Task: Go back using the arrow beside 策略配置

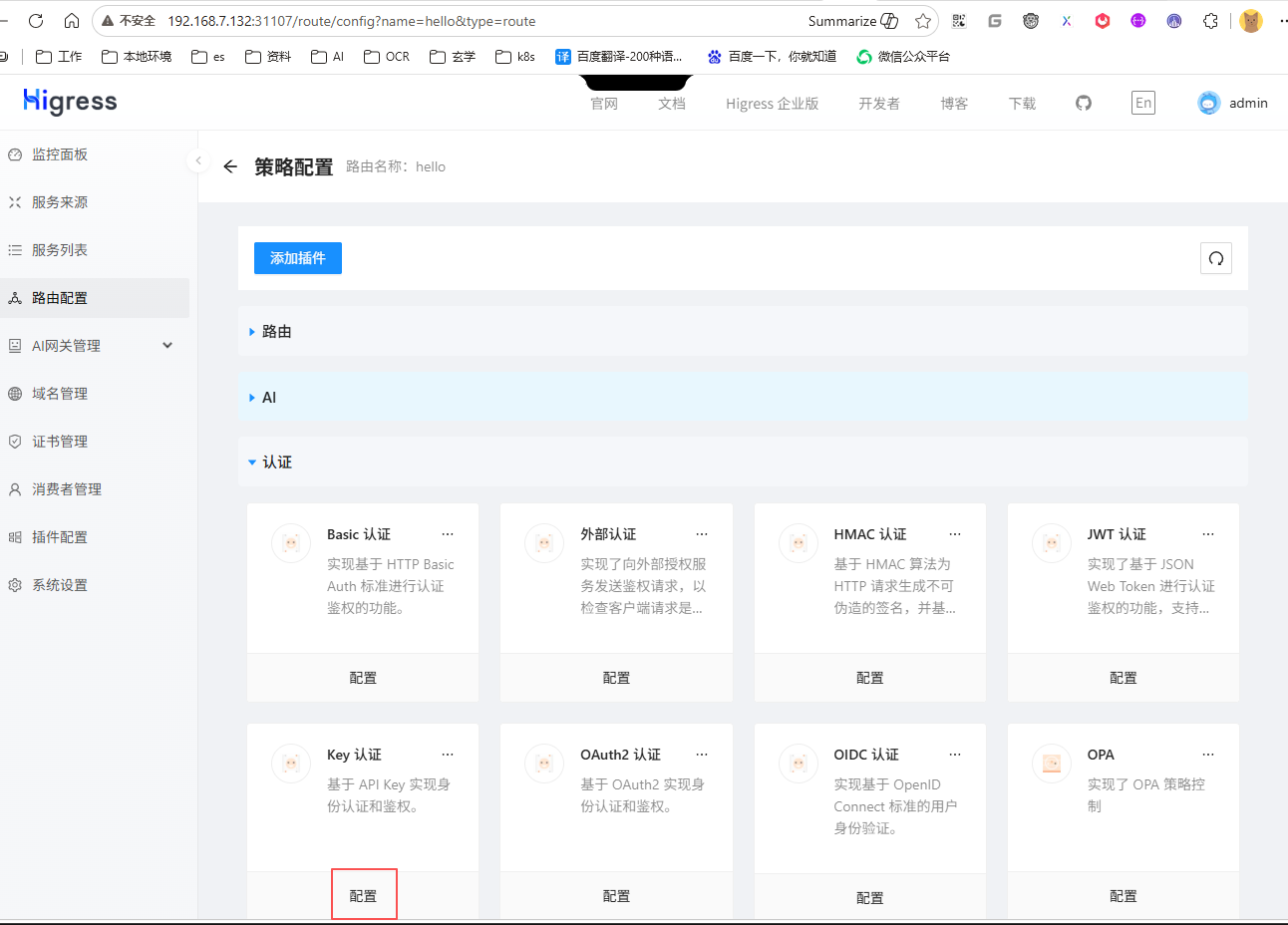Action: (x=230, y=166)
